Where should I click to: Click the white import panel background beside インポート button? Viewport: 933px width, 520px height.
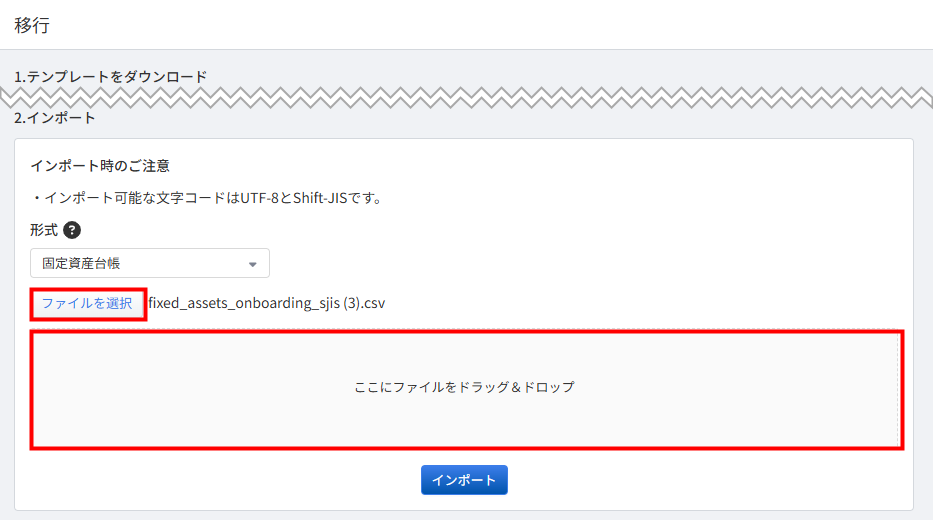(x=684, y=480)
